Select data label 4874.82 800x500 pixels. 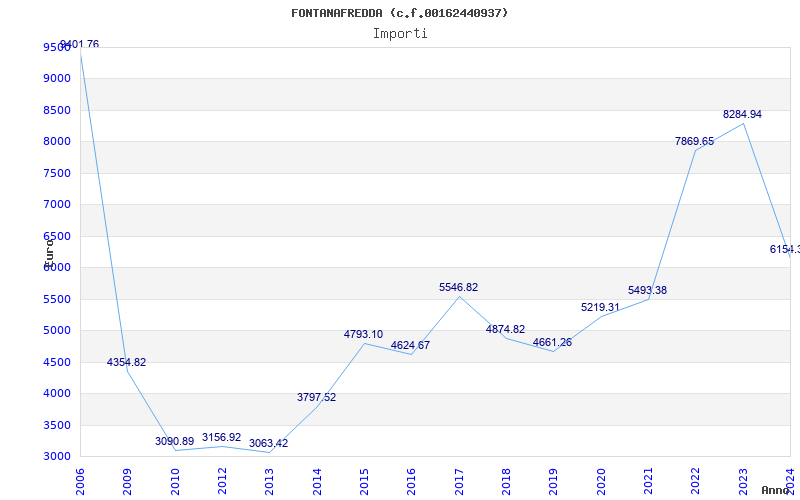click(505, 329)
